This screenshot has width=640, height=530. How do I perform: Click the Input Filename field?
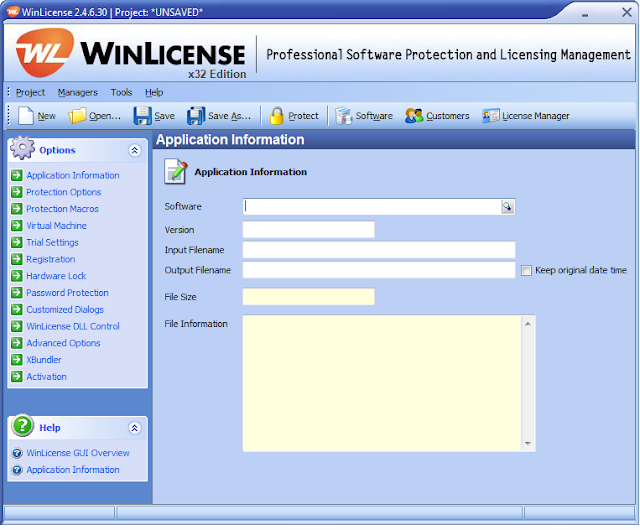click(379, 249)
